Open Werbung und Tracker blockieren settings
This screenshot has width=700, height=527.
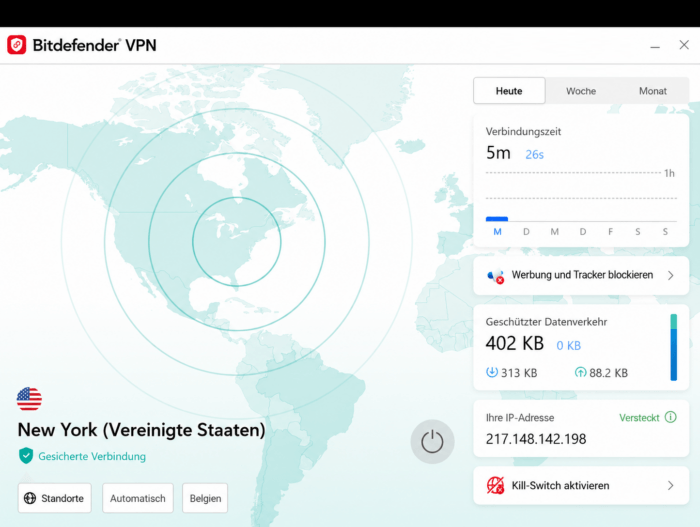(581, 276)
